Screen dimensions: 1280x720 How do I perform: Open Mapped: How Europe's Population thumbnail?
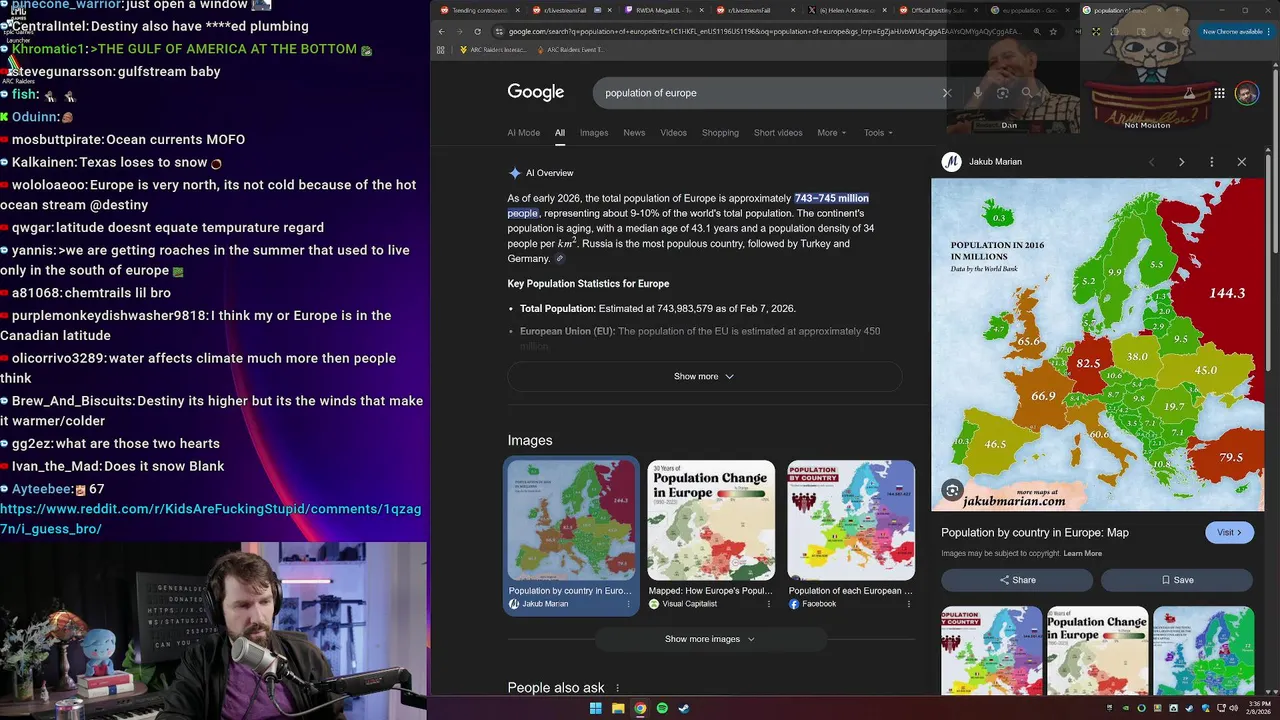tap(711, 521)
